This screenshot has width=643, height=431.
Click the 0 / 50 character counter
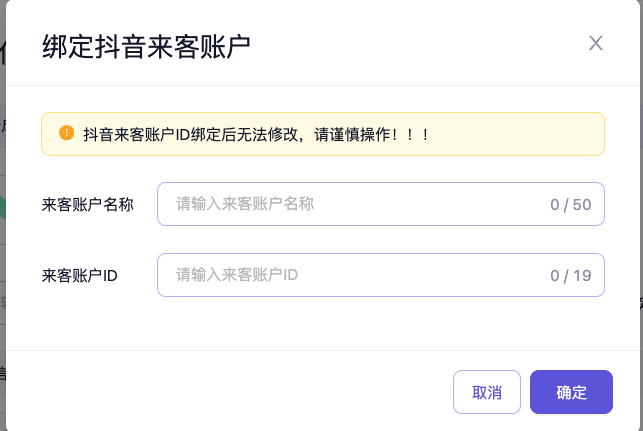click(x=571, y=205)
